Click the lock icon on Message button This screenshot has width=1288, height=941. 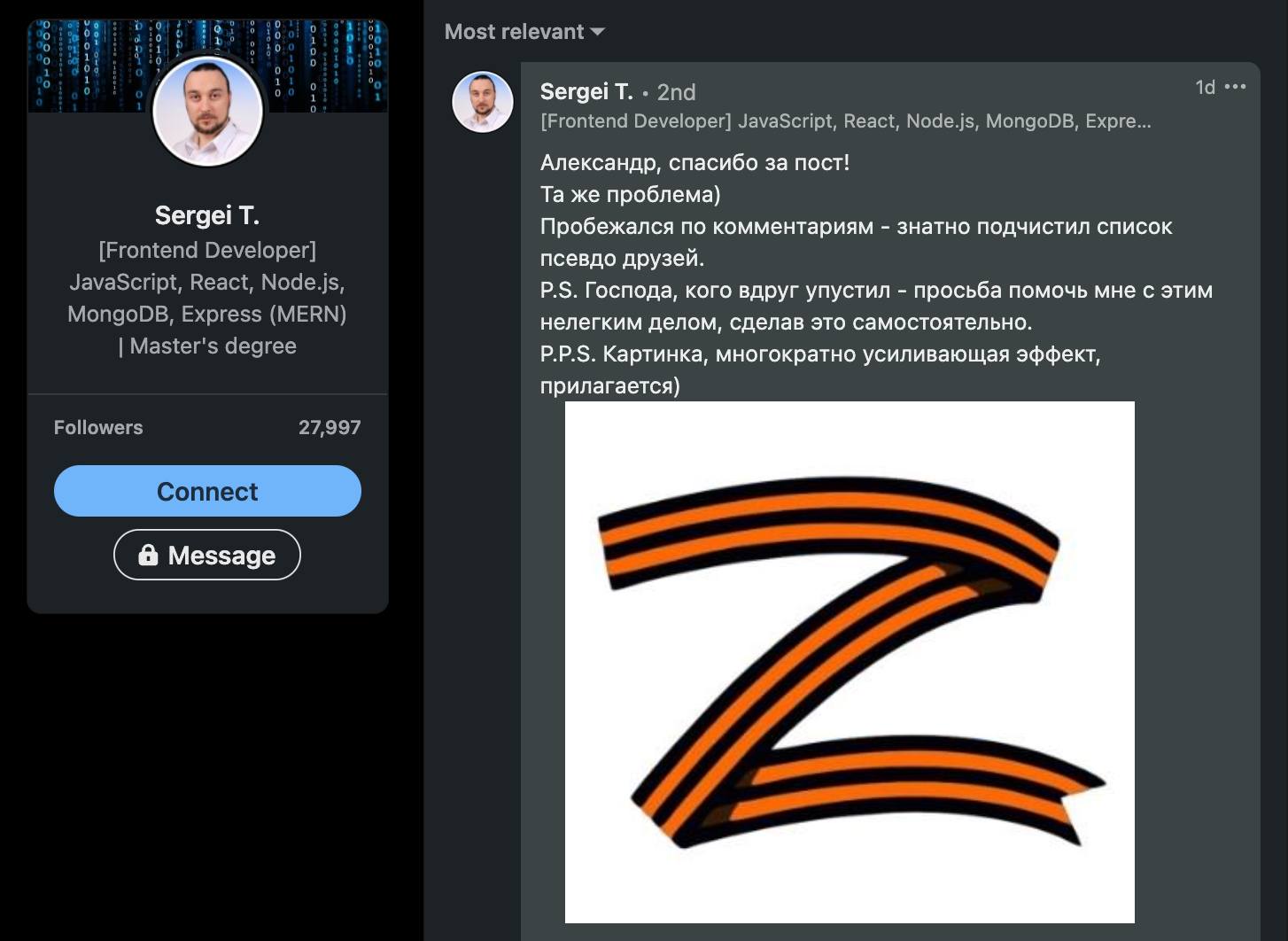[148, 555]
